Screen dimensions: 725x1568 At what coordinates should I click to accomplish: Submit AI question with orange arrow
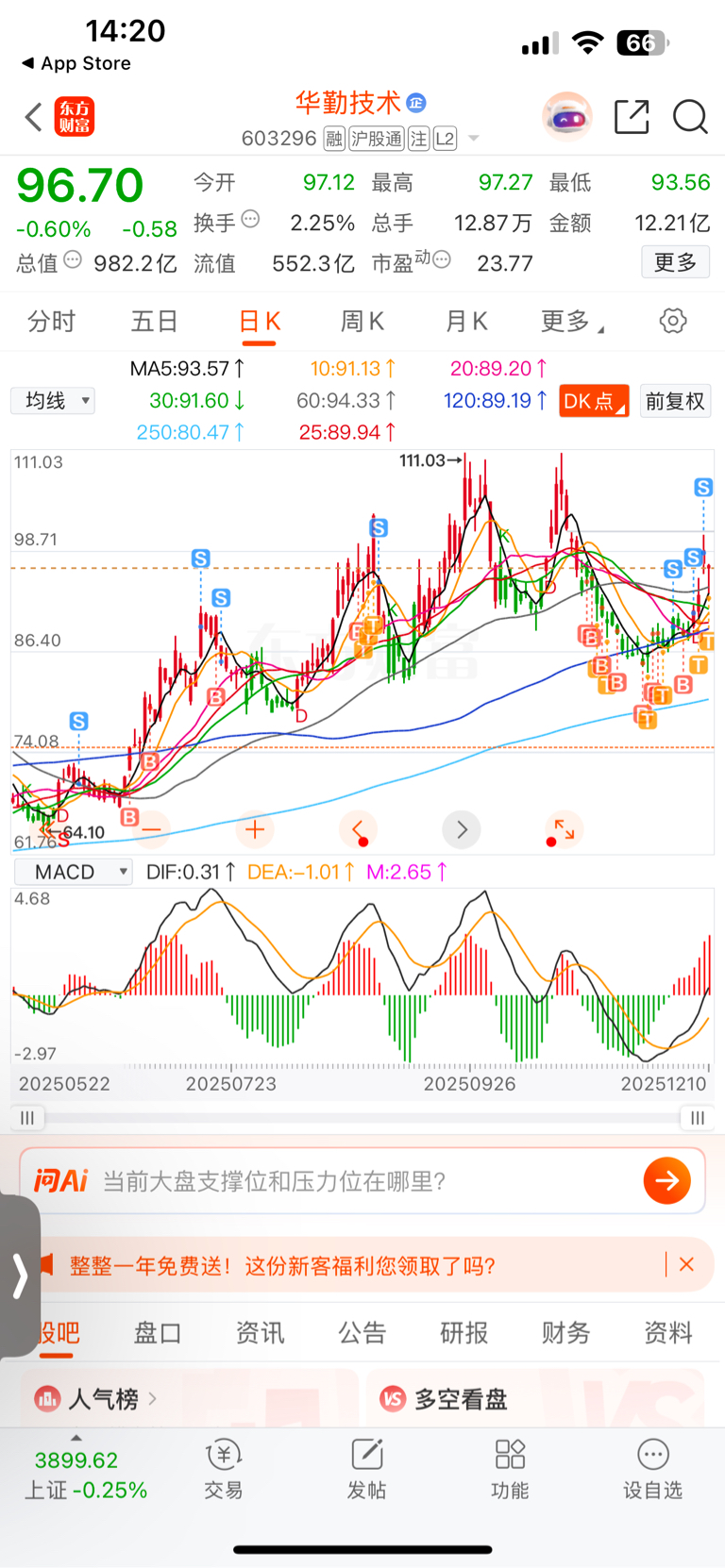pyautogui.click(x=667, y=1180)
